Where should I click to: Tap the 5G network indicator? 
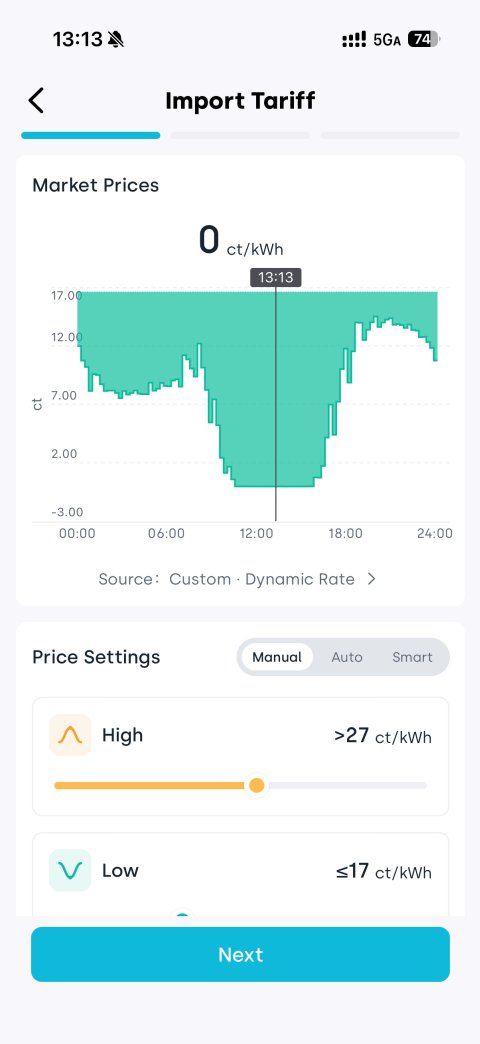(x=387, y=41)
